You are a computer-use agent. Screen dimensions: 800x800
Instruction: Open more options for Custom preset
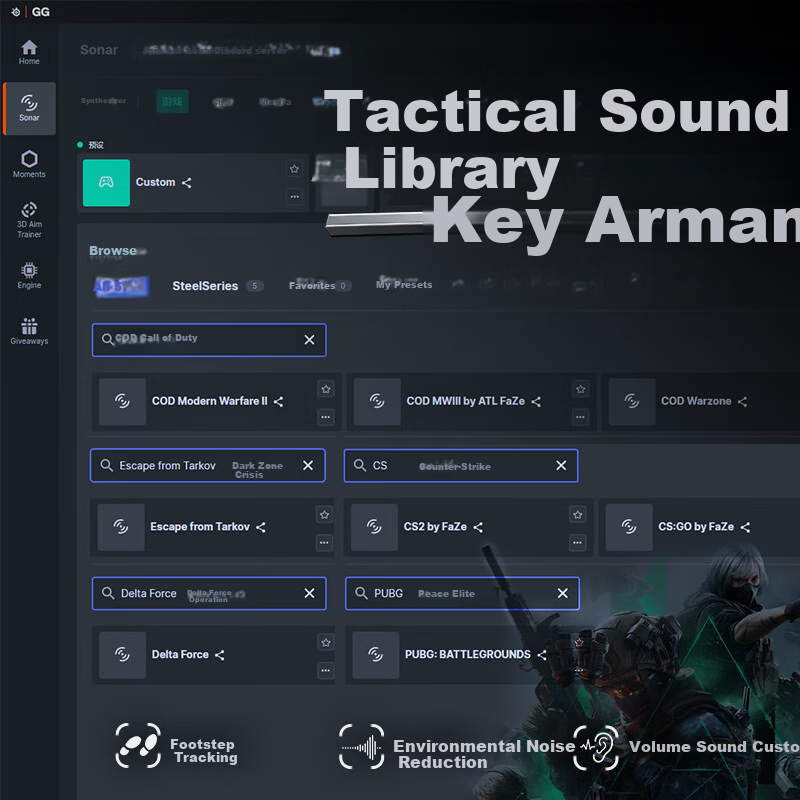(x=294, y=196)
